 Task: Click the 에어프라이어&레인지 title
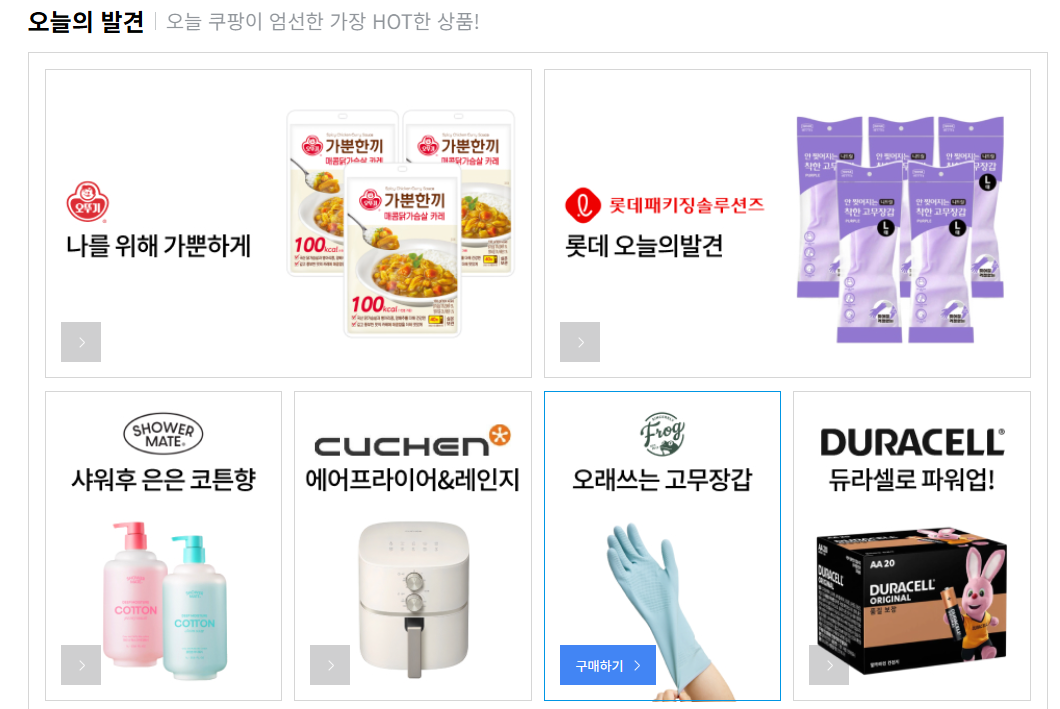click(412, 480)
